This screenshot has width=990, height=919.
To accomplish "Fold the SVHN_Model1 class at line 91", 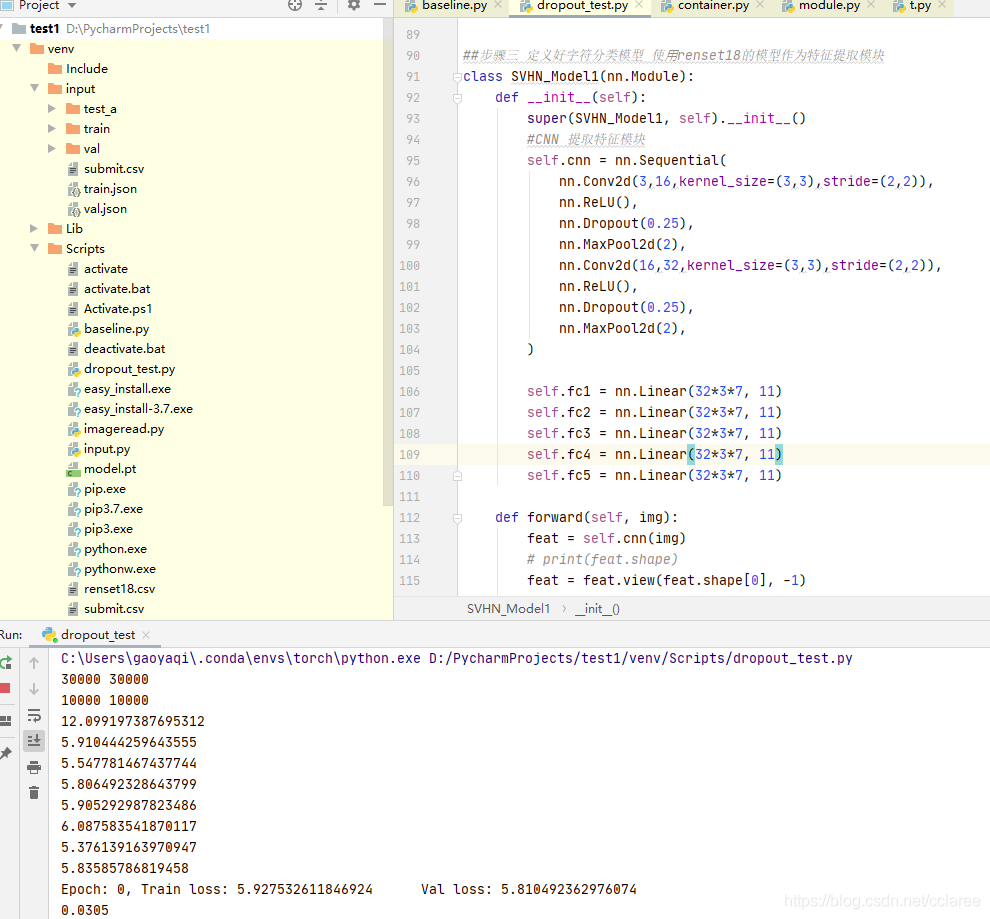I will [457, 77].
